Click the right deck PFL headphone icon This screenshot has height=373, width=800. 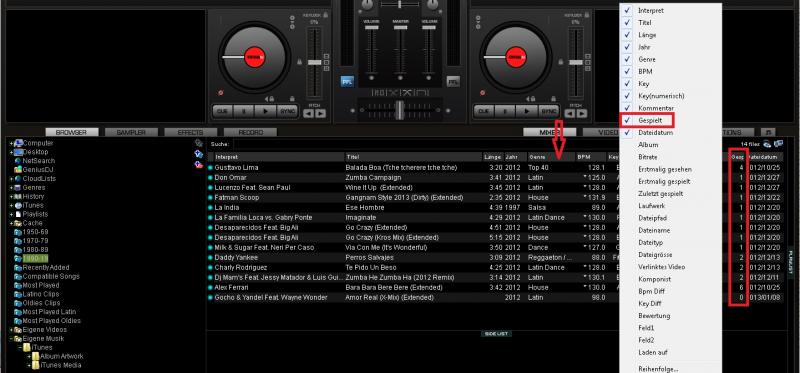[x=453, y=81]
